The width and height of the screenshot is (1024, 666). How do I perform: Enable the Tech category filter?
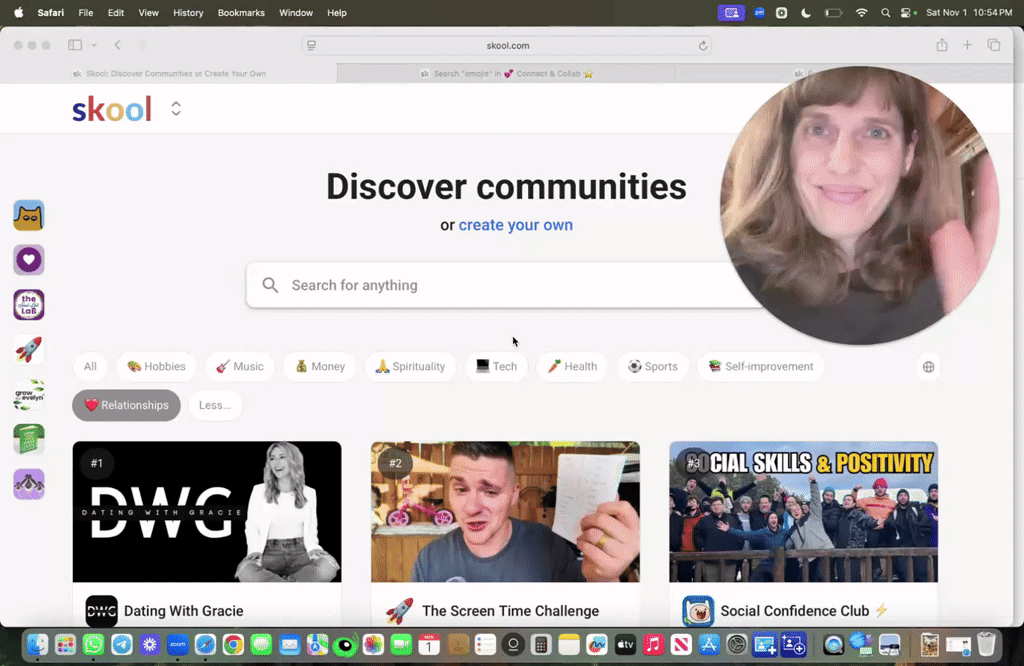pyautogui.click(x=496, y=366)
